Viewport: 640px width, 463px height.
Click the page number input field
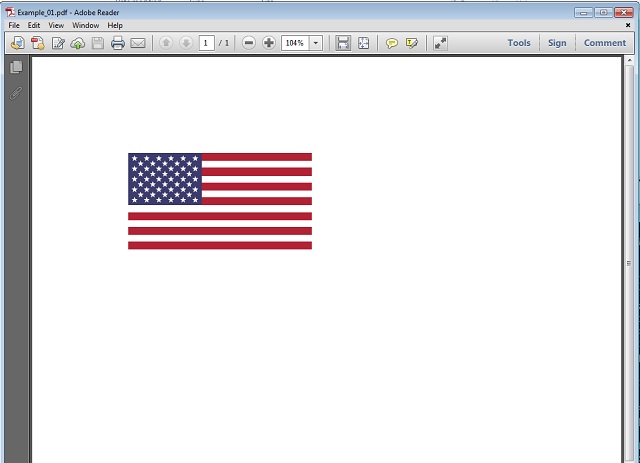207,43
